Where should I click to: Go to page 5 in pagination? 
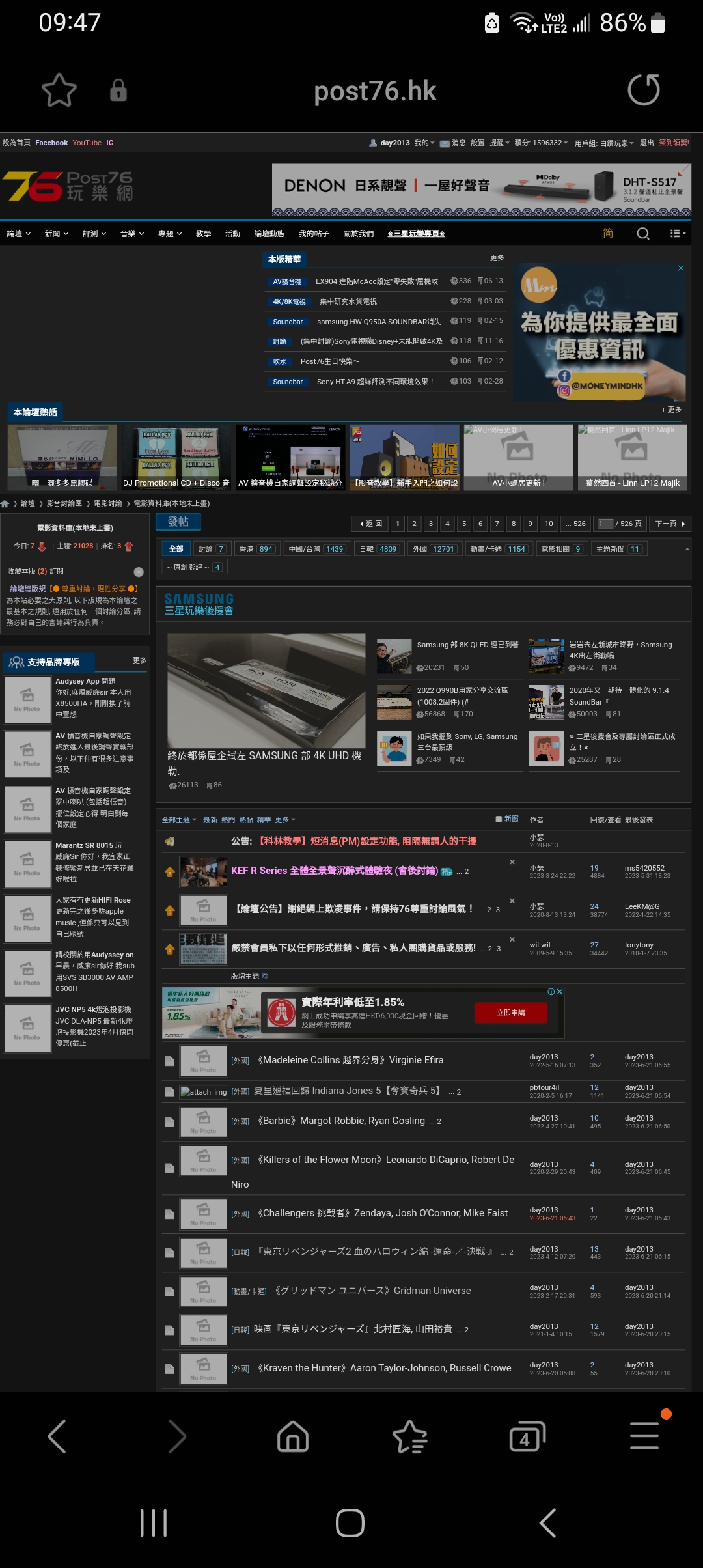(464, 524)
